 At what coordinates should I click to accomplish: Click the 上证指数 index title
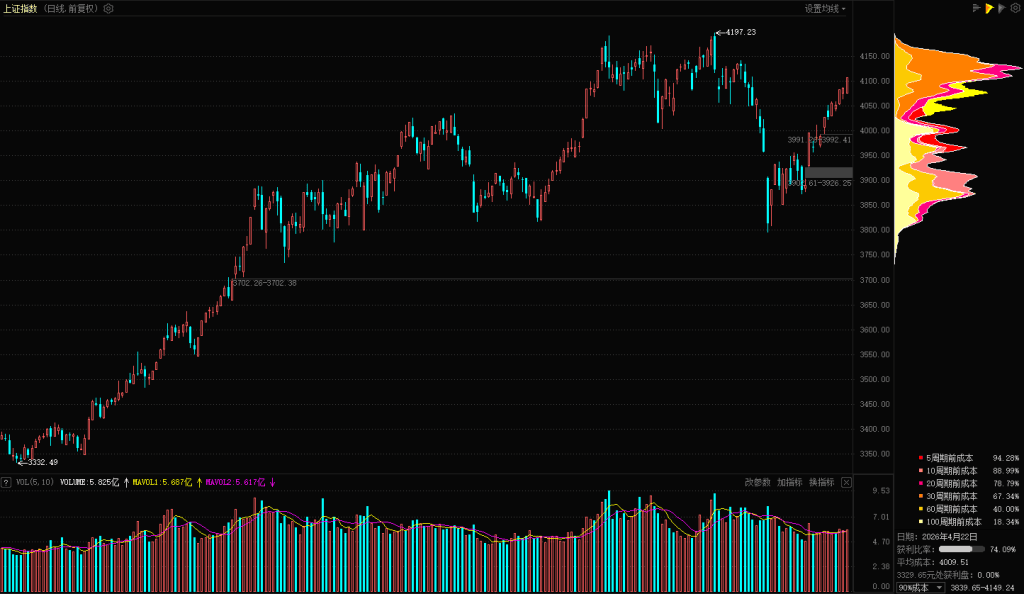click(x=20, y=8)
